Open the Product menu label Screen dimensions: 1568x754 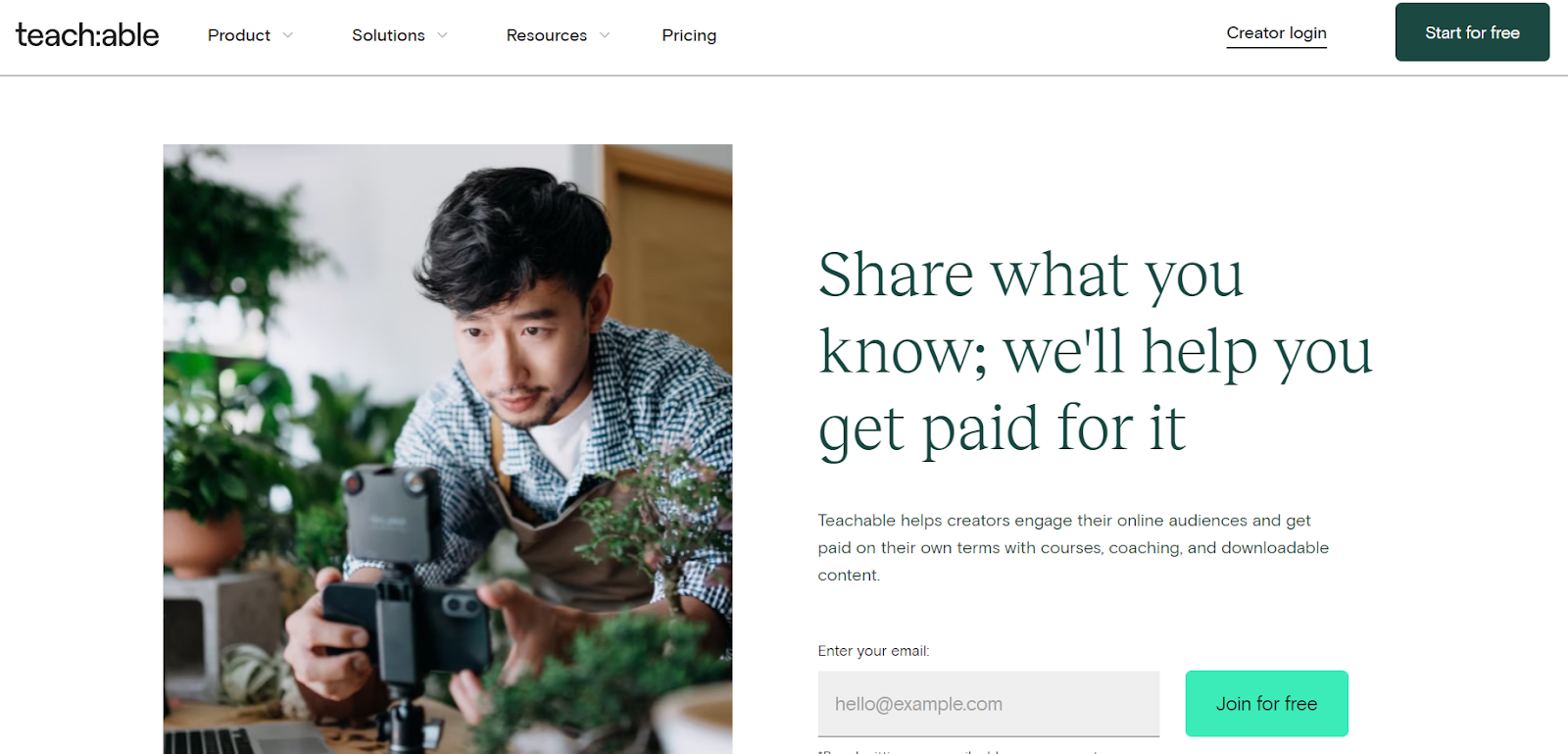(238, 35)
